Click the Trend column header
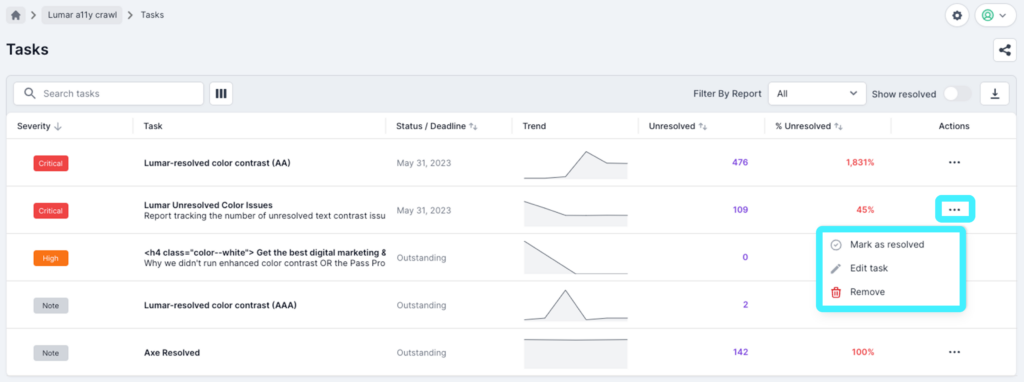The height and width of the screenshot is (382, 1024). pyautogui.click(x=534, y=126)
